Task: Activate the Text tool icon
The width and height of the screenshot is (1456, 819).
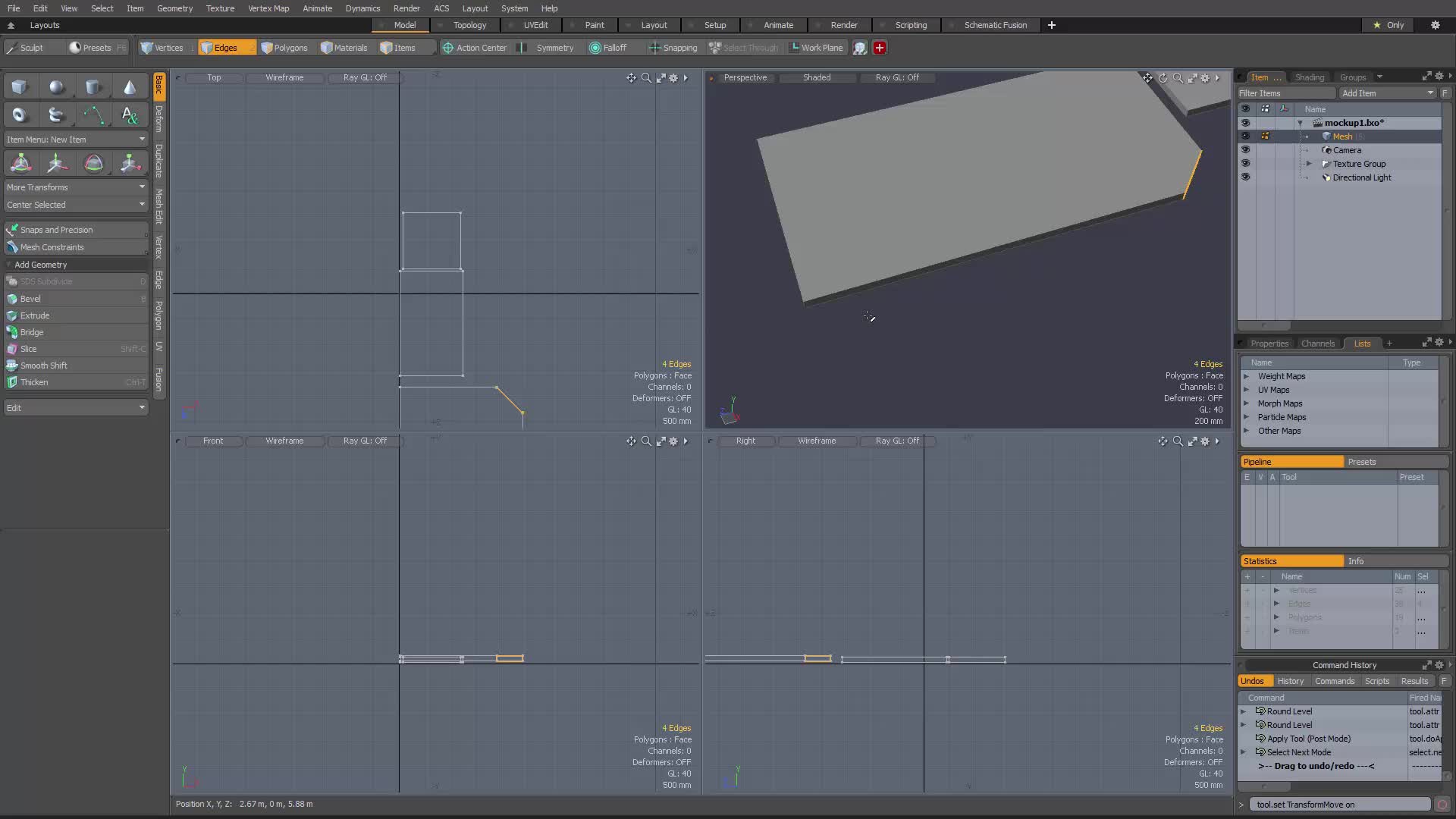Action: 130,115
